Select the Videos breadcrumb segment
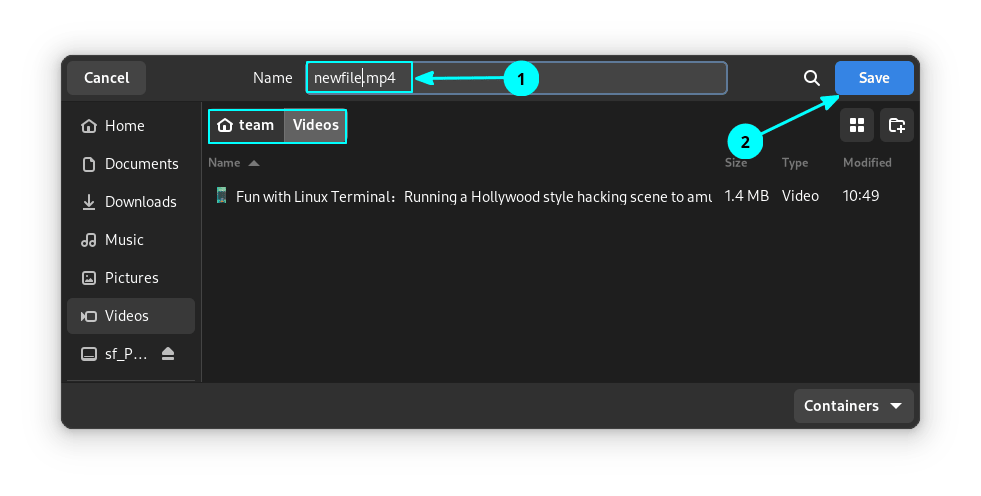Image resolution: width=981 pixels, height=496 pixels. (315, 126)
